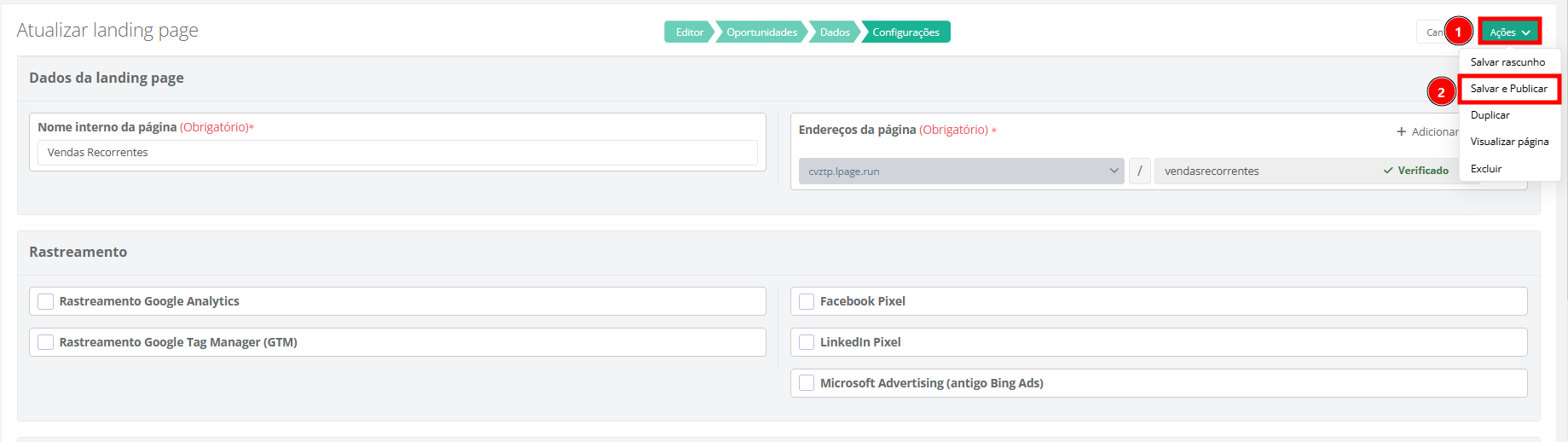Screen dimensions: 1568x442
Task: Switch to the Oportunidades step
Action: [x=761, y=32]
